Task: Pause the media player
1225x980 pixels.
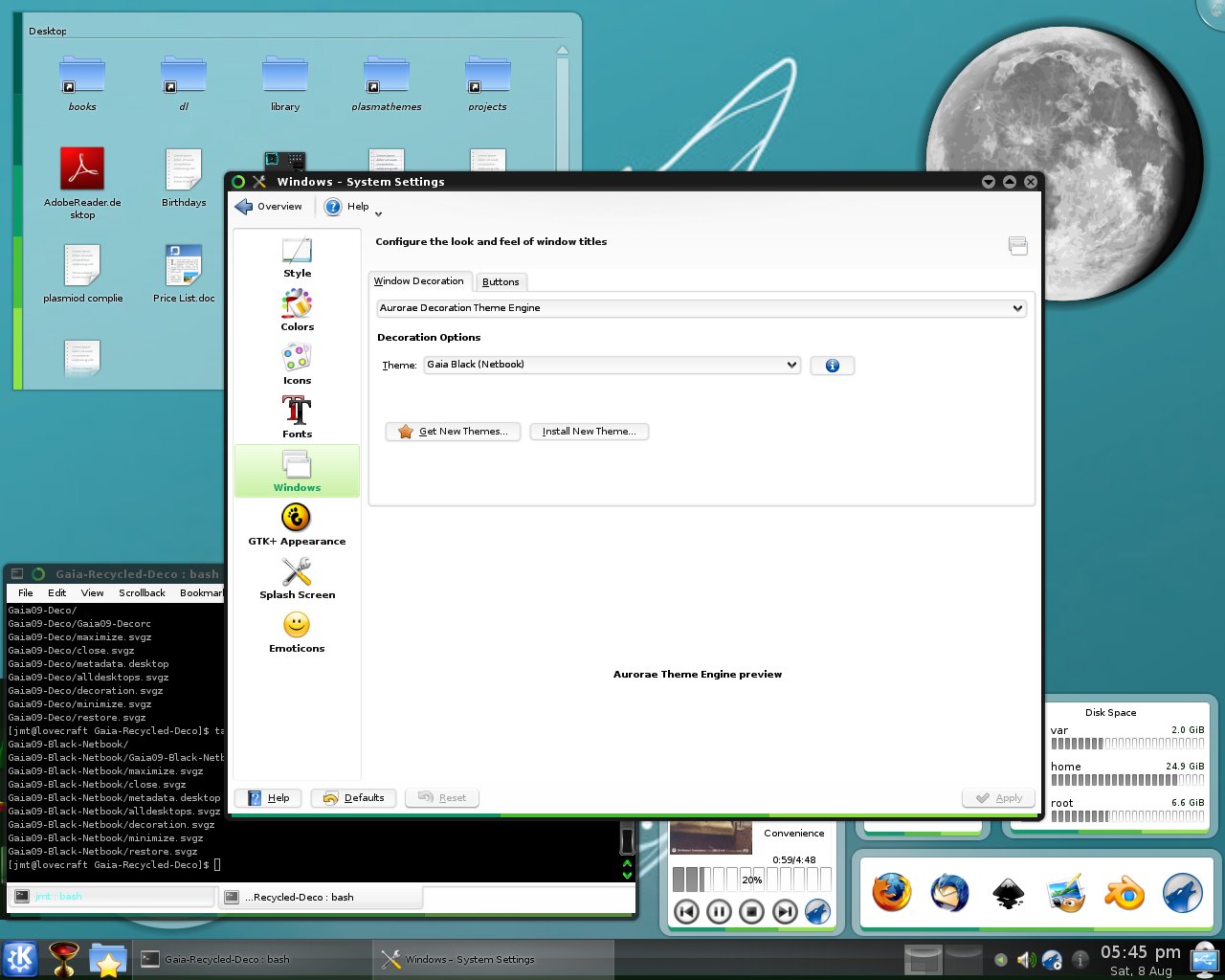Action: 719,912
